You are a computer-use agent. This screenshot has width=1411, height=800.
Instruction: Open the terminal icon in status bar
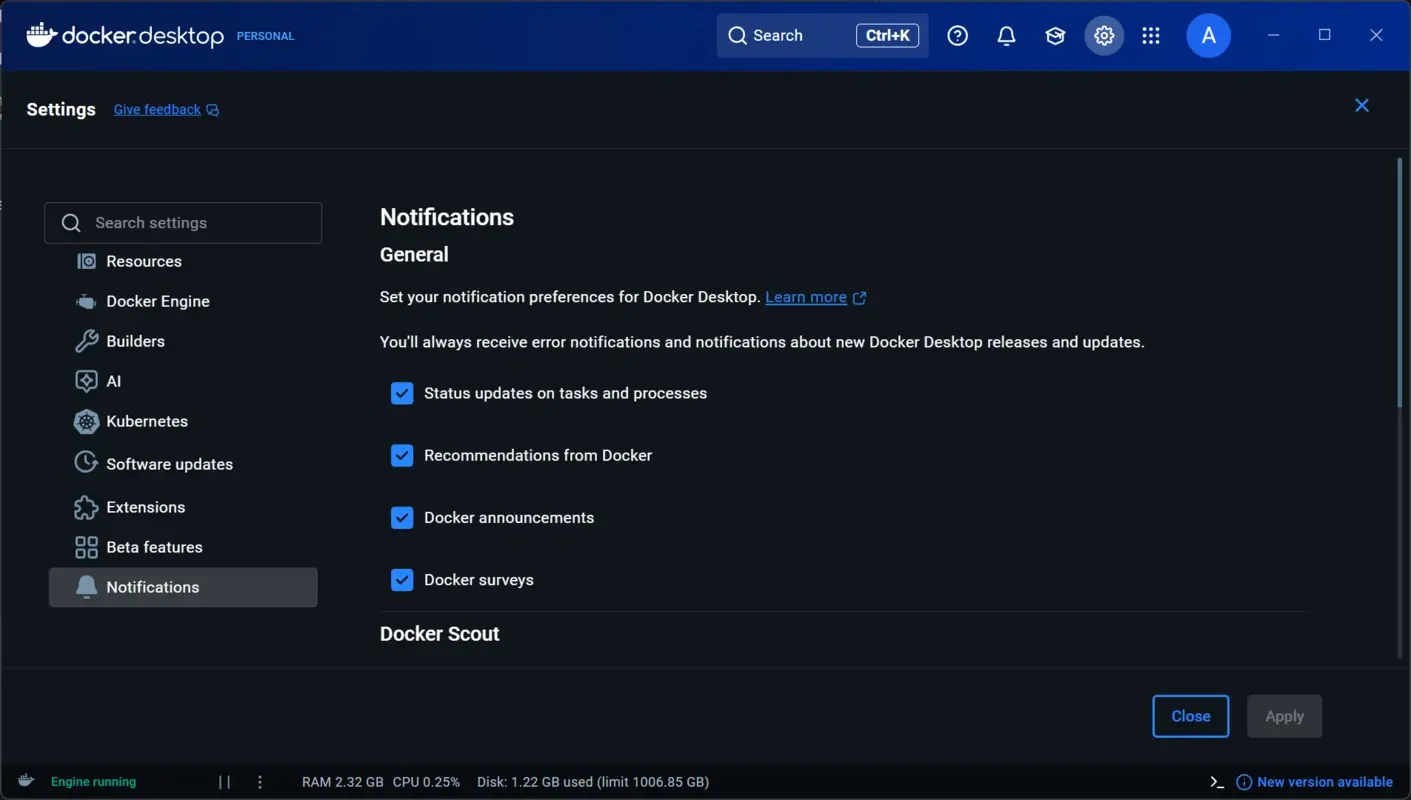[x=1216, y=781]
